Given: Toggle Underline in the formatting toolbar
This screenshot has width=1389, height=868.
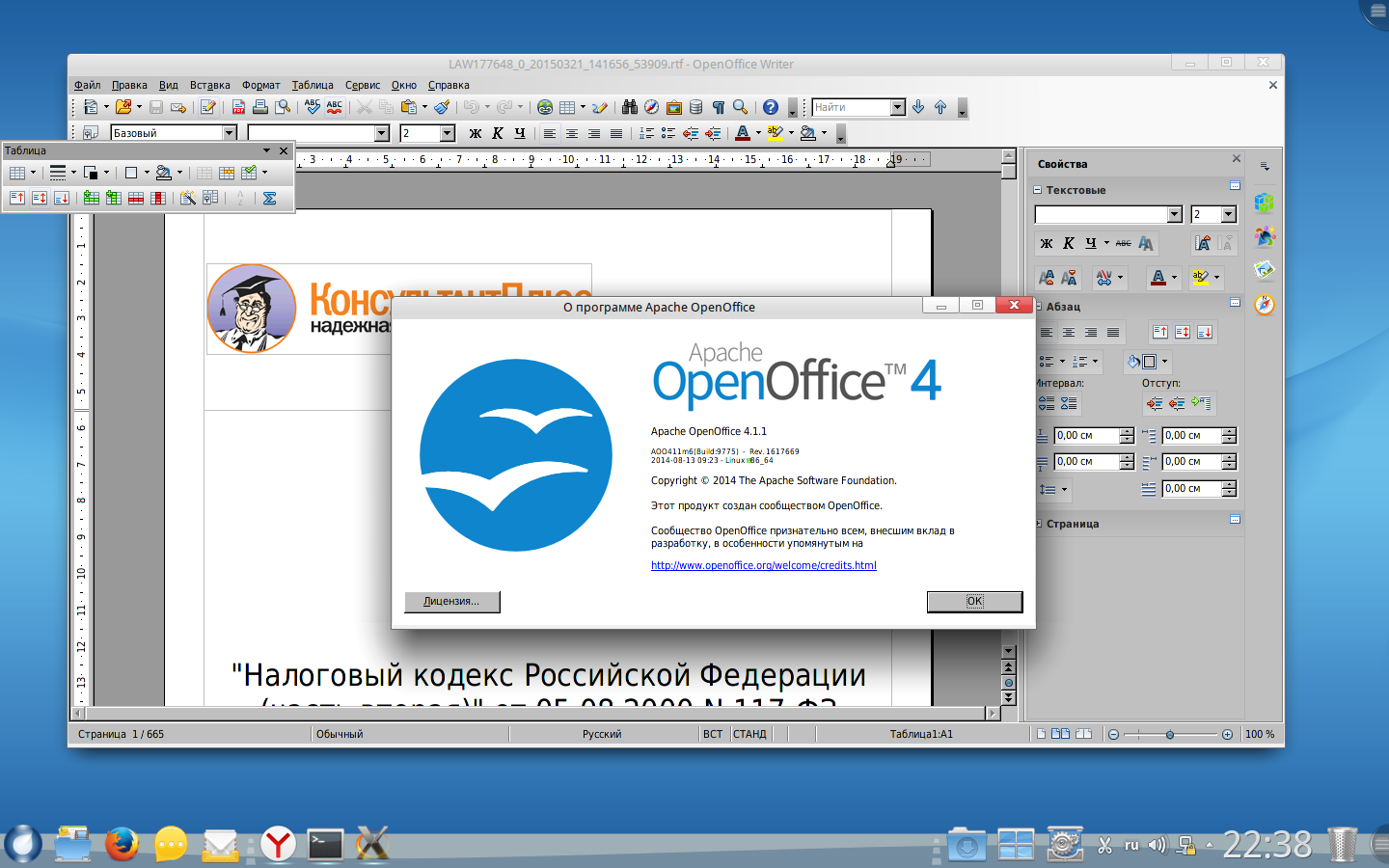Looking at the screenshot, I should pos(520,133).
